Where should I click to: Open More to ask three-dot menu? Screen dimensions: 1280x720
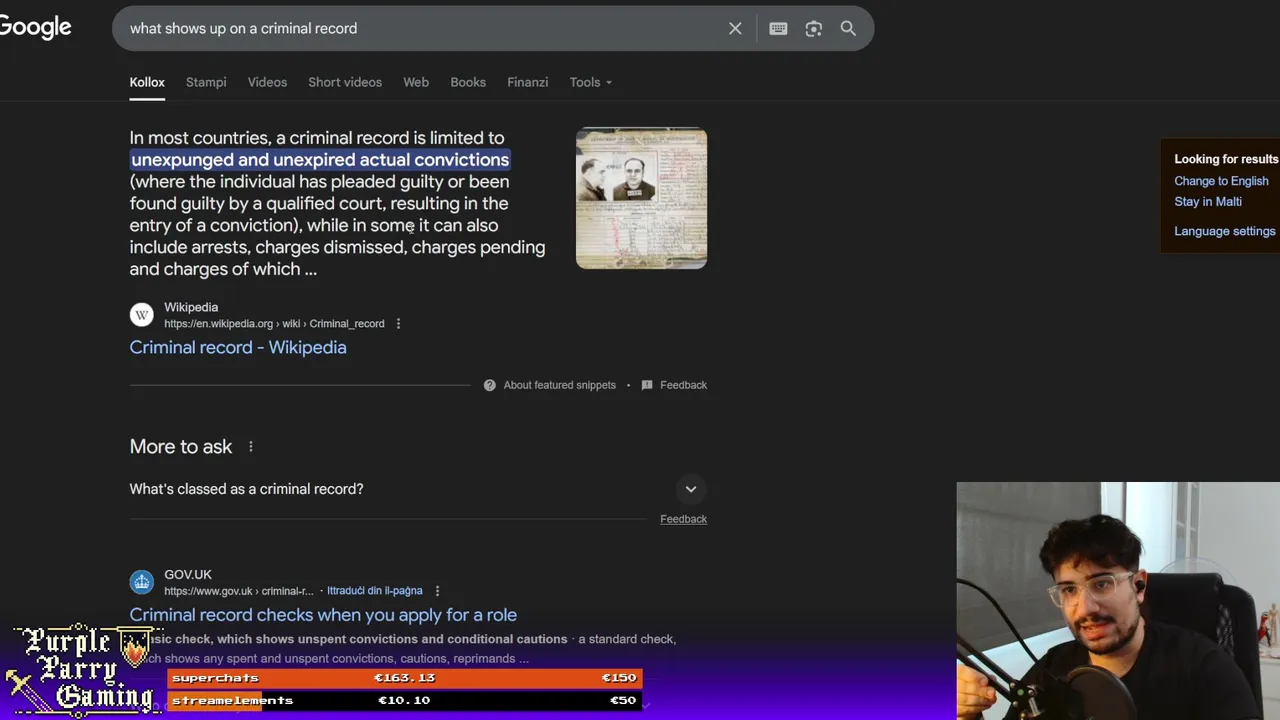coord(251,447)
